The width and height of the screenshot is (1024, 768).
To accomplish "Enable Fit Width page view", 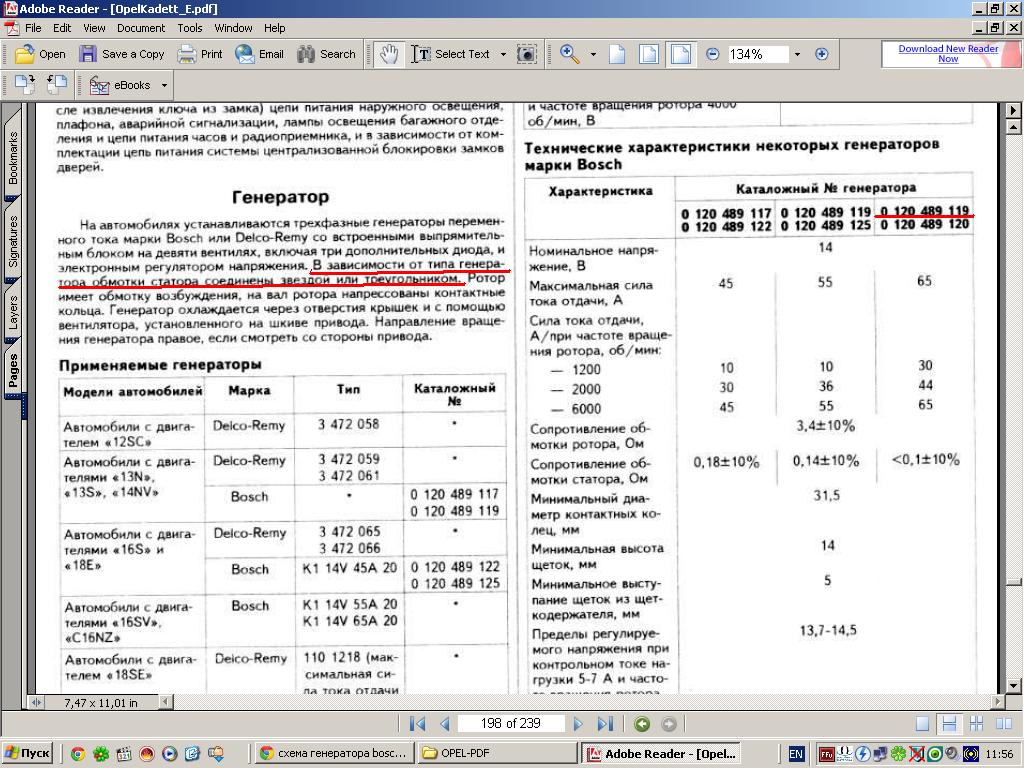I will click(x=681, y=54).
